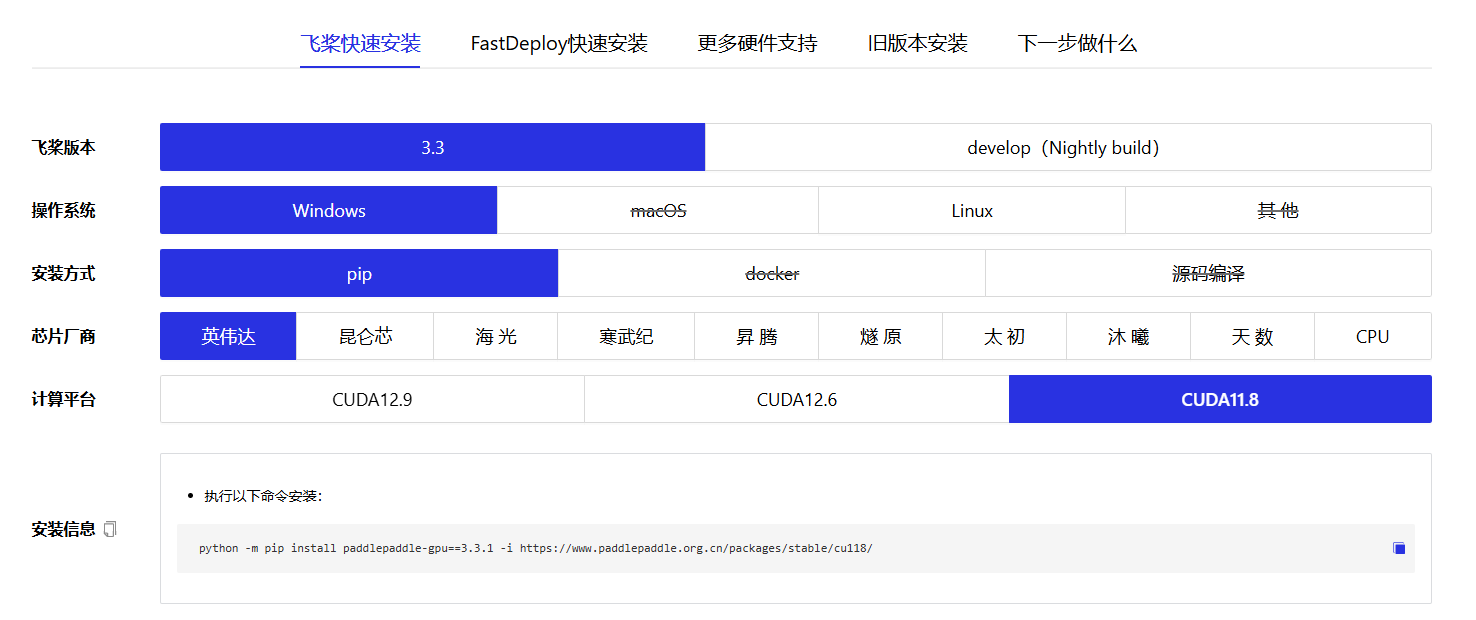This screenshot has height=620, width=1476.
Task: Pick 寒武纪 chip vendor
Action: 626,336
